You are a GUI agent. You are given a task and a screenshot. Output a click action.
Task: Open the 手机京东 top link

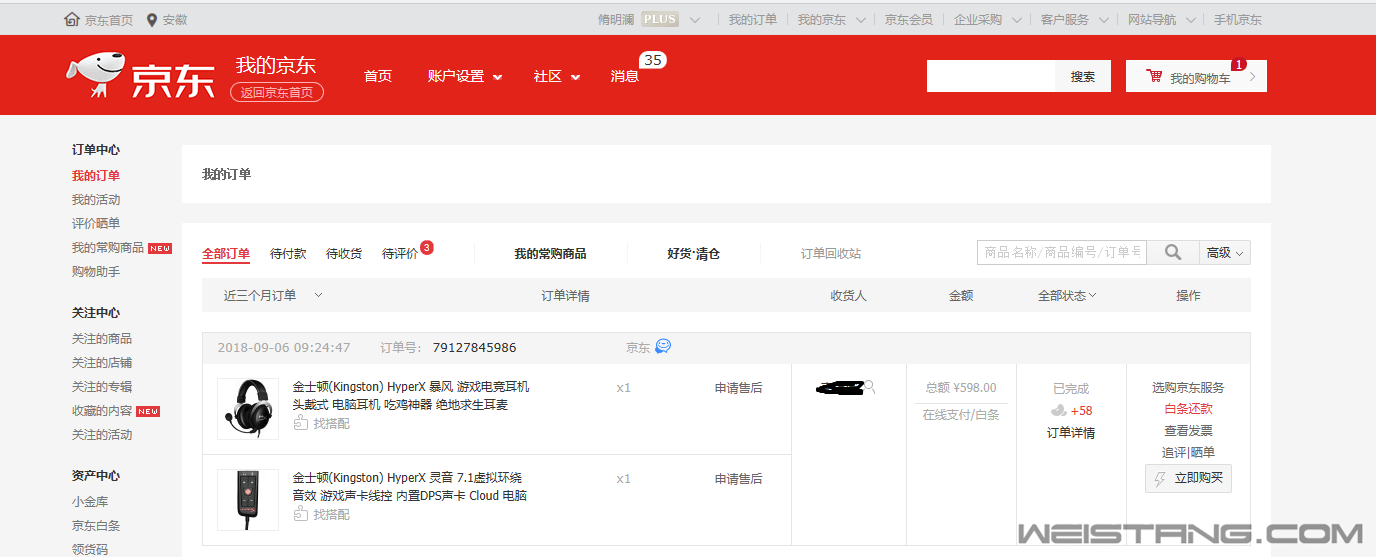[x=1238, y=19]
